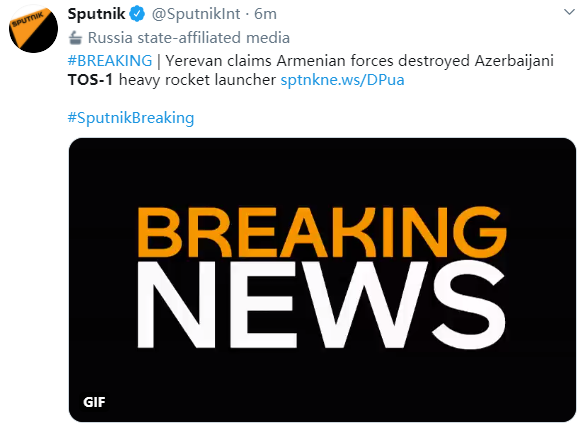The height and width of the screenshot is (433, 585).
Task: Open the 6m timestamp permalink
Action: click(x=265, y=14)
